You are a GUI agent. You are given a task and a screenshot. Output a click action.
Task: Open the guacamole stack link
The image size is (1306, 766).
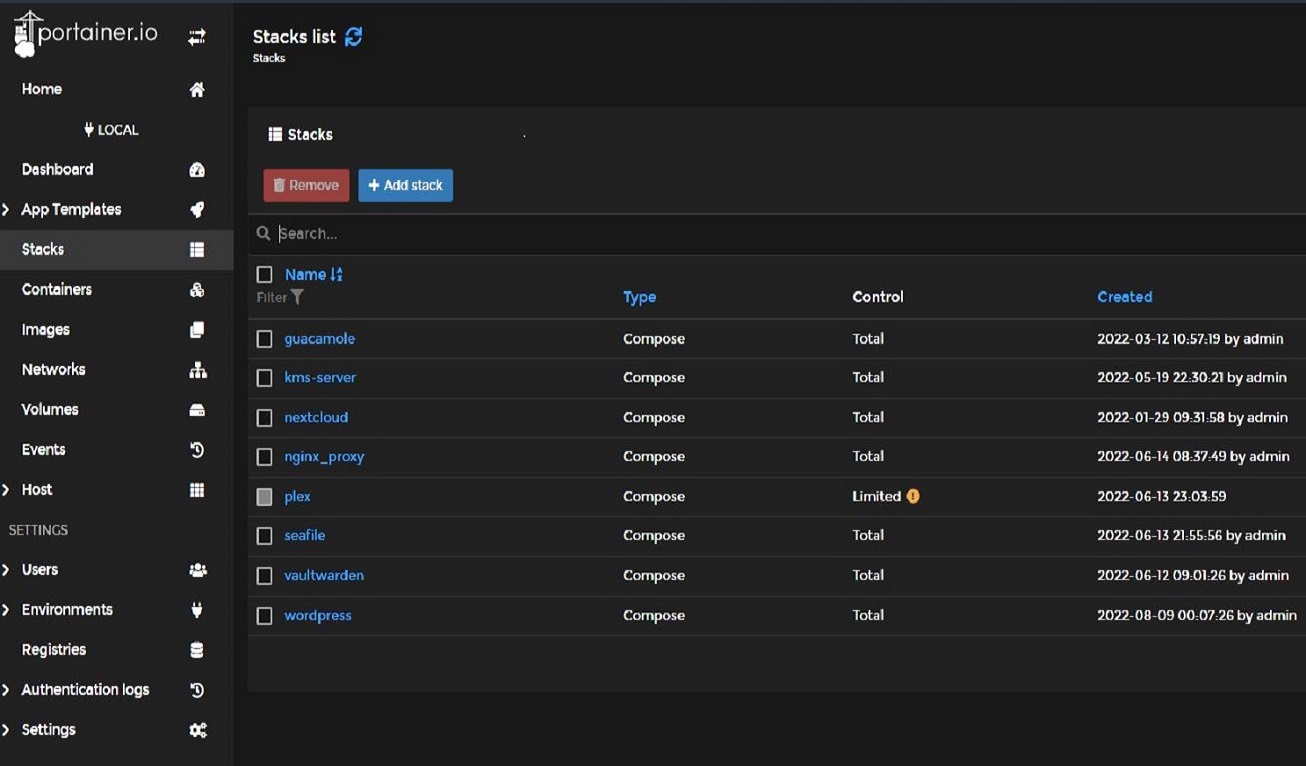[319, 339]
